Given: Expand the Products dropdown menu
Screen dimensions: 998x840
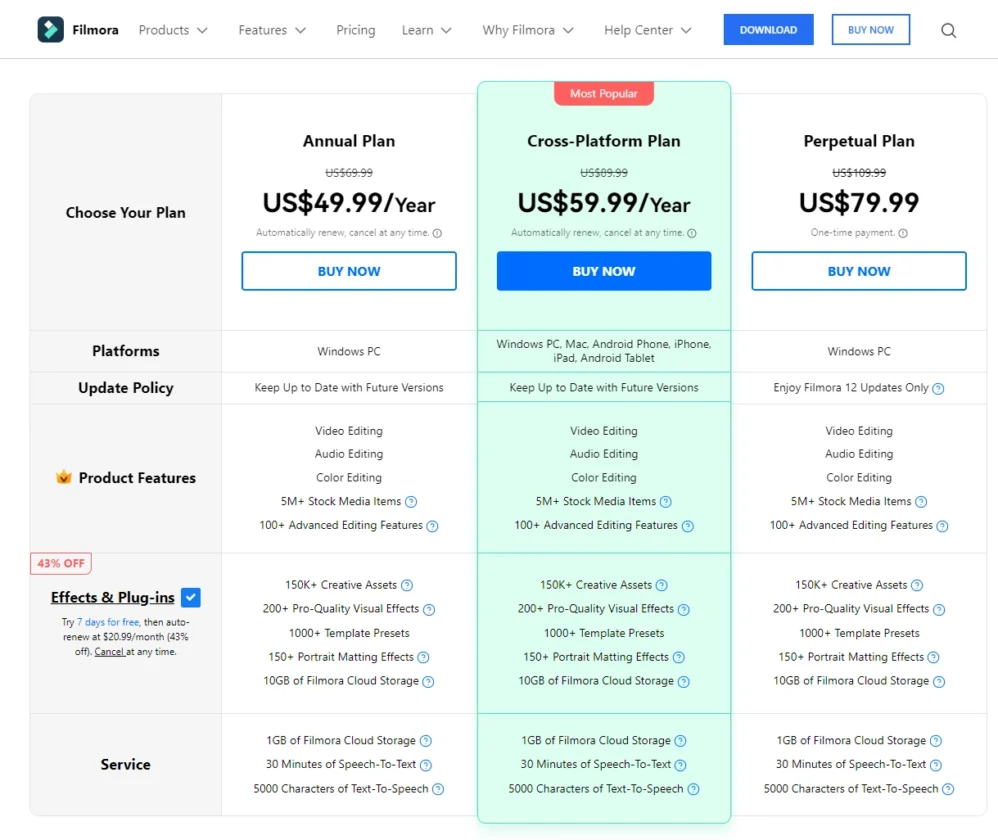Looking at the screenshot, I should [x=173, y=30].
